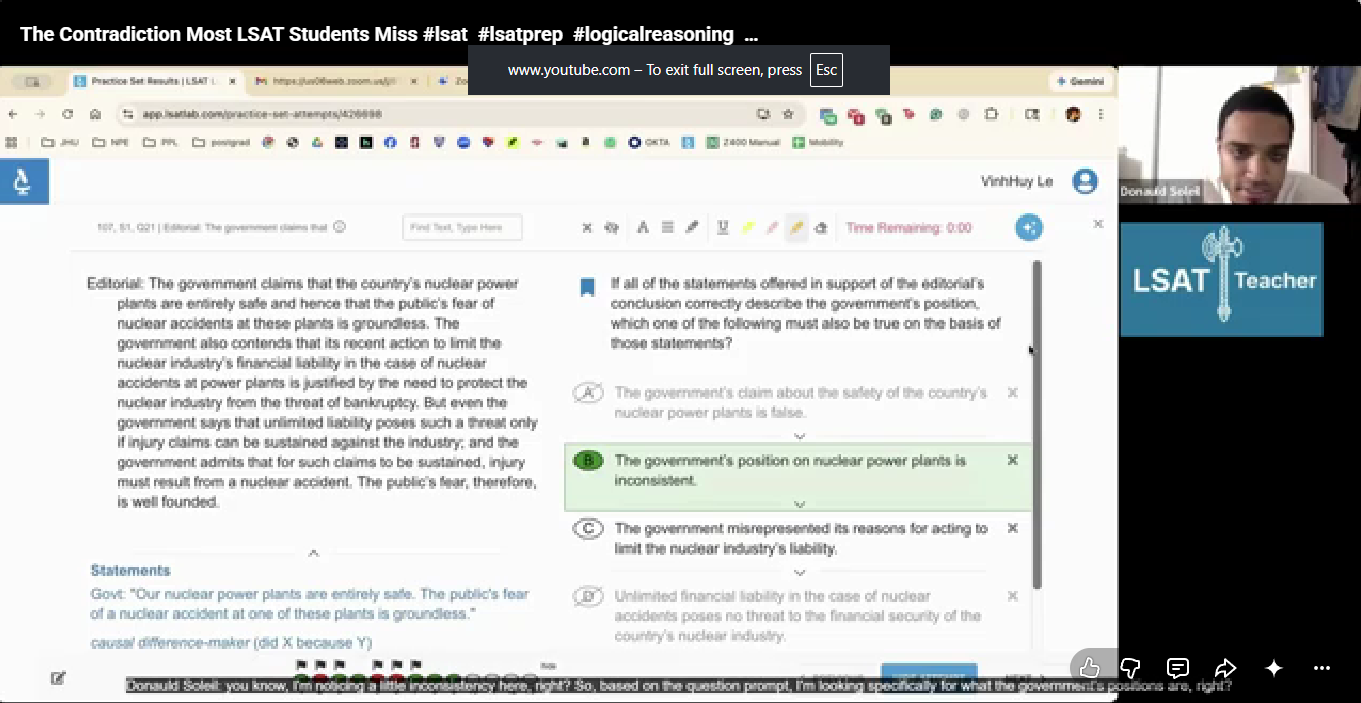Like the video with thumbs up
Screen dimensions: 1361x703
pyautogui.click(x=1090, y=668)
